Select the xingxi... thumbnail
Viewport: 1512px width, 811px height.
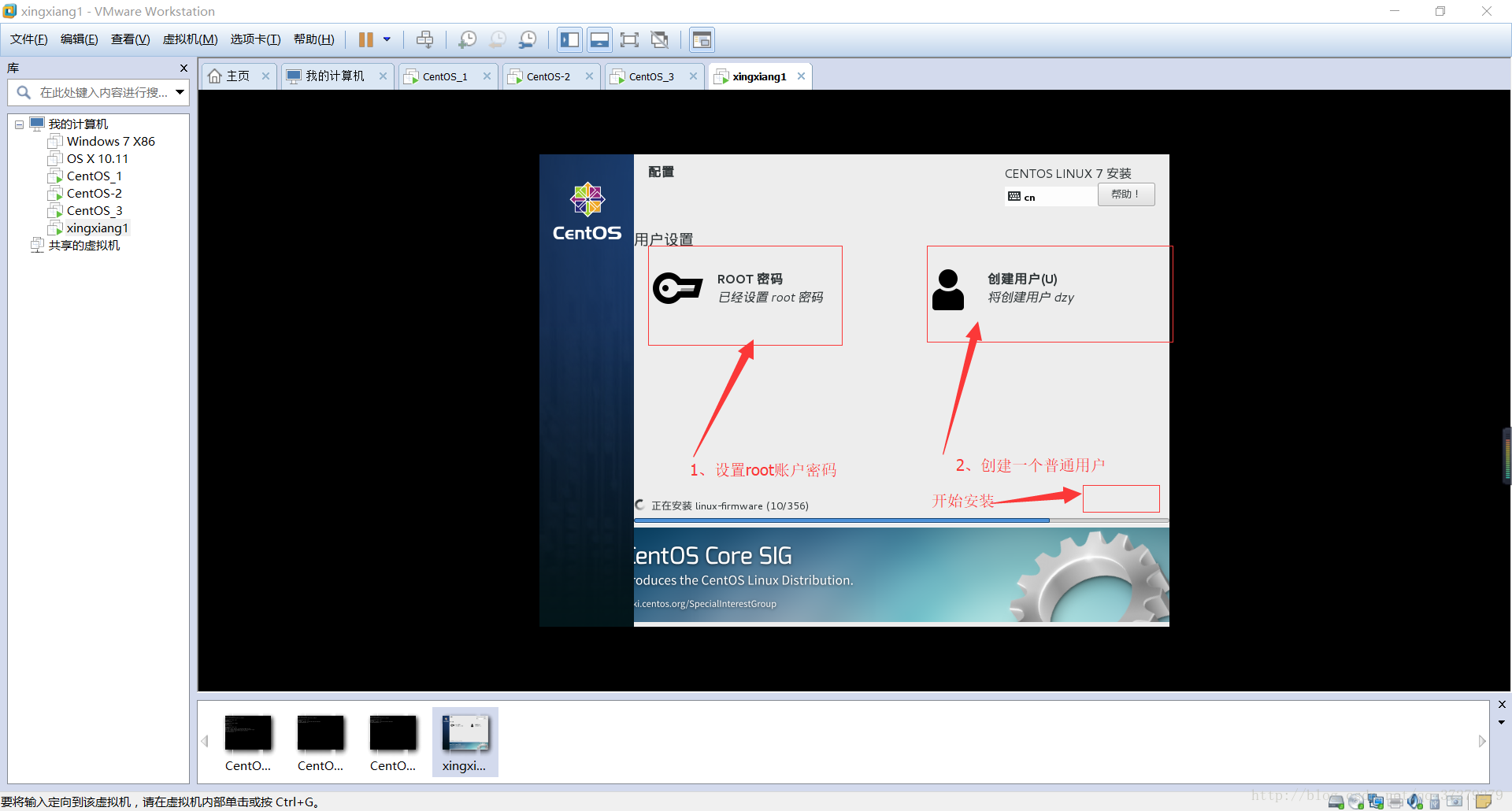pos(465,742)
